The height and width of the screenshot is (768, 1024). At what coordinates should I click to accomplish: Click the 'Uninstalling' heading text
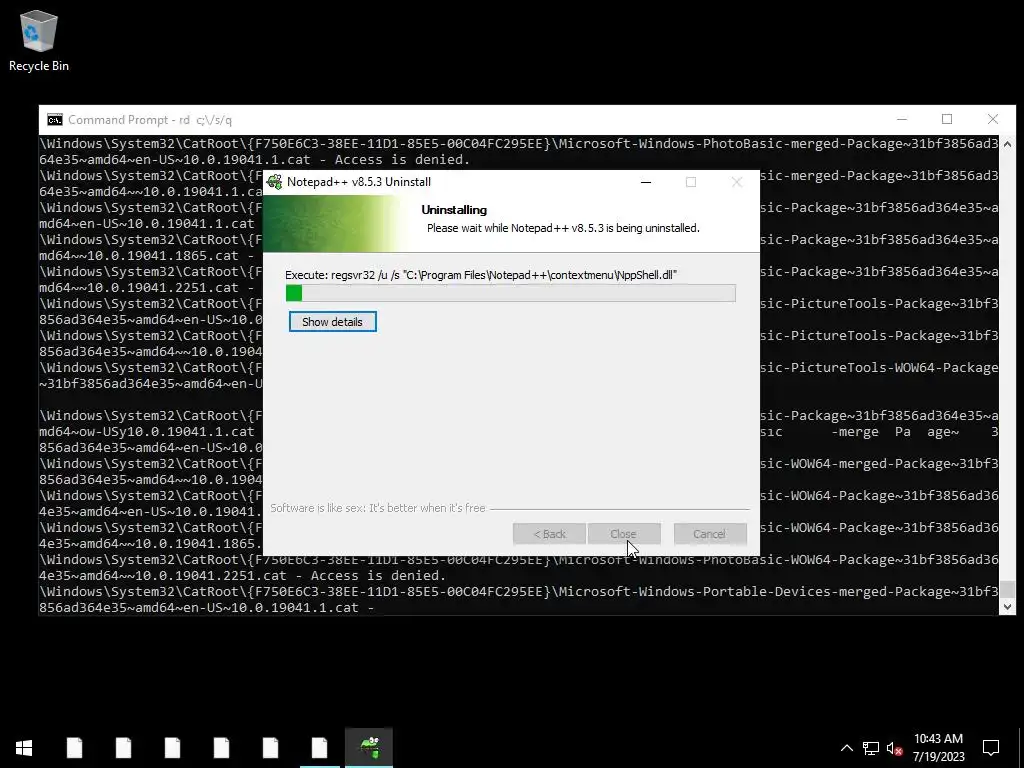pos(454,210)
